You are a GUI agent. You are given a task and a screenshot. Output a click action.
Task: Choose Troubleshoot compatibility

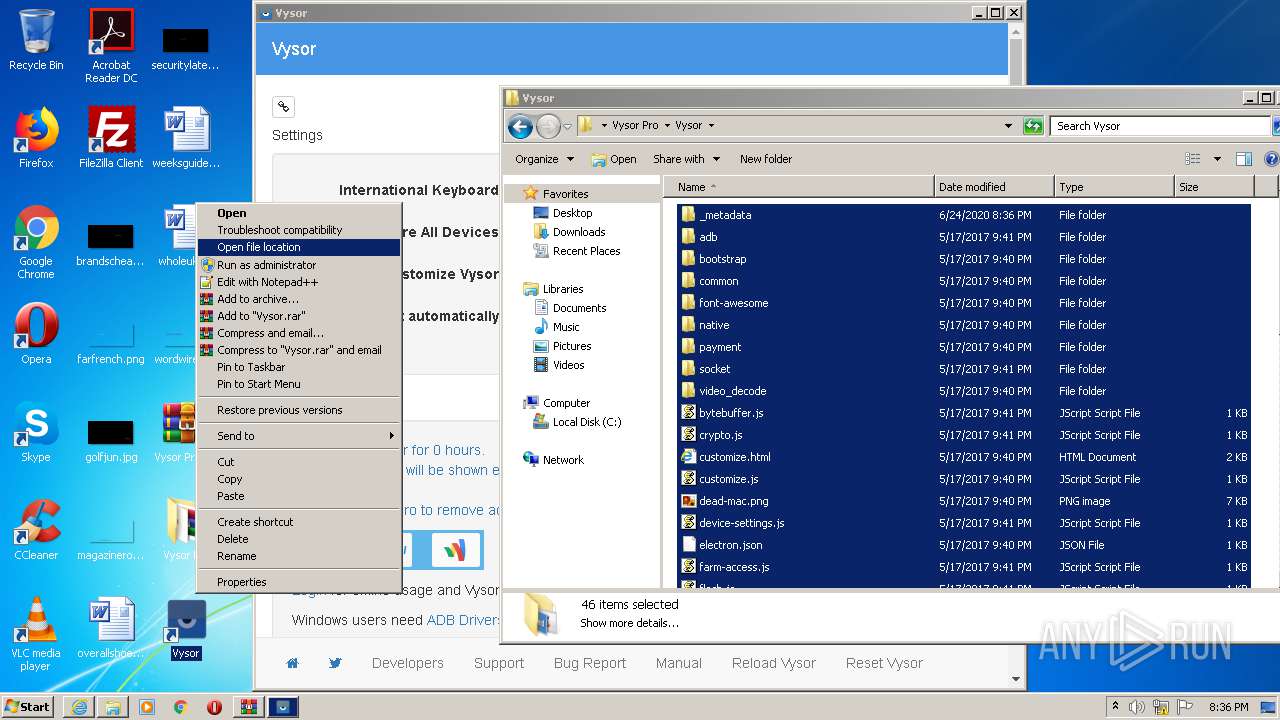[299, 230]
